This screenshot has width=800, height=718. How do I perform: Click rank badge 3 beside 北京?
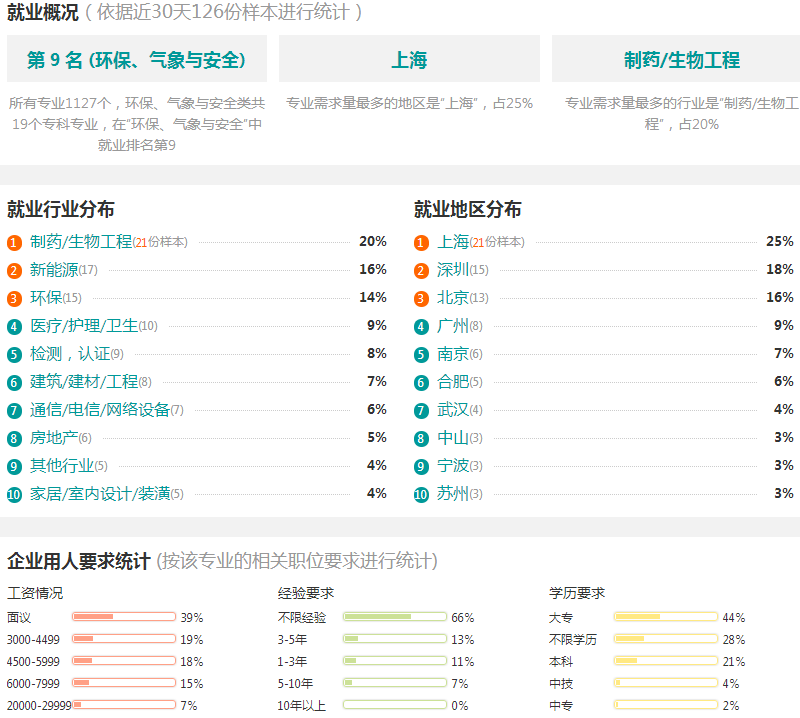pos(421,299)
